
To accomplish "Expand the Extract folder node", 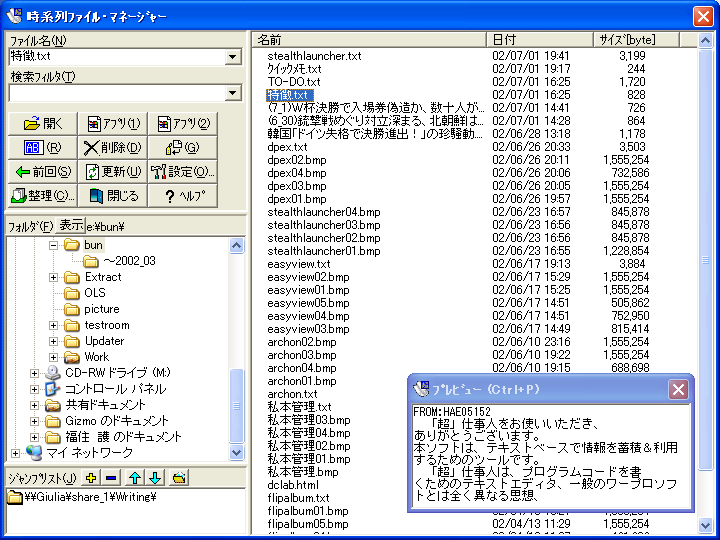I will pos(53,277).
